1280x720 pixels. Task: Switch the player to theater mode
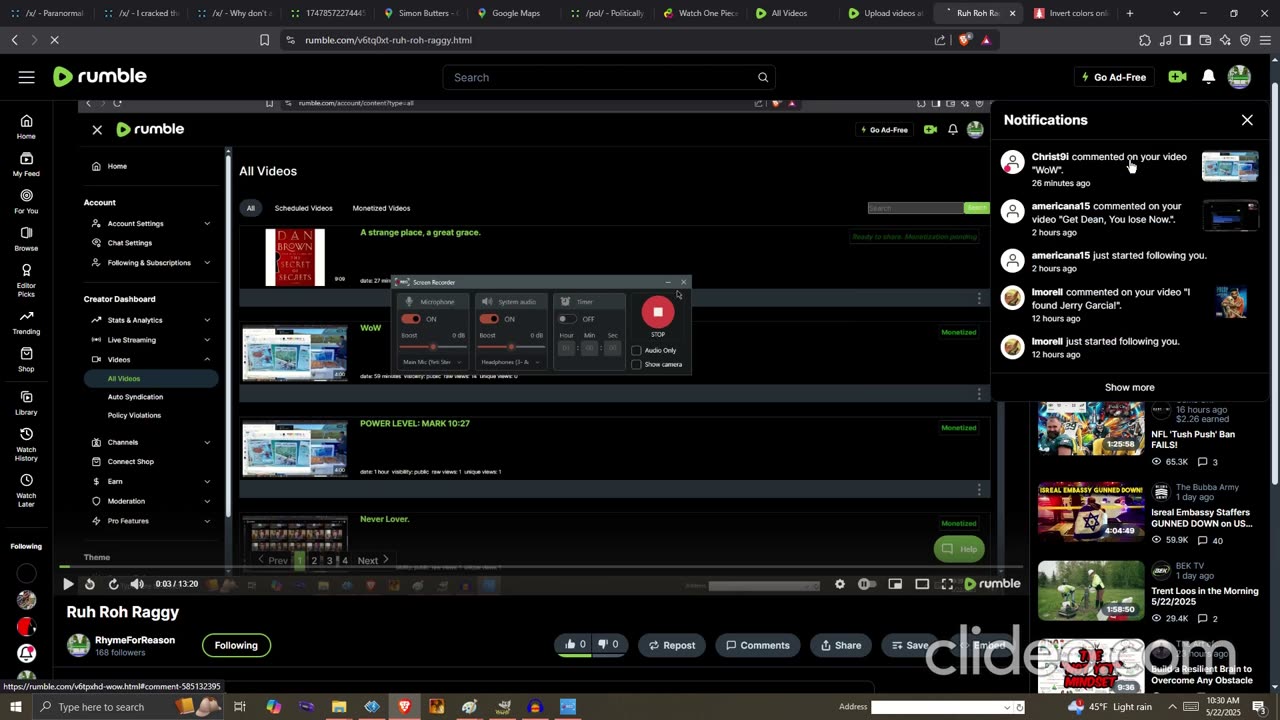[x=922, y=584]
